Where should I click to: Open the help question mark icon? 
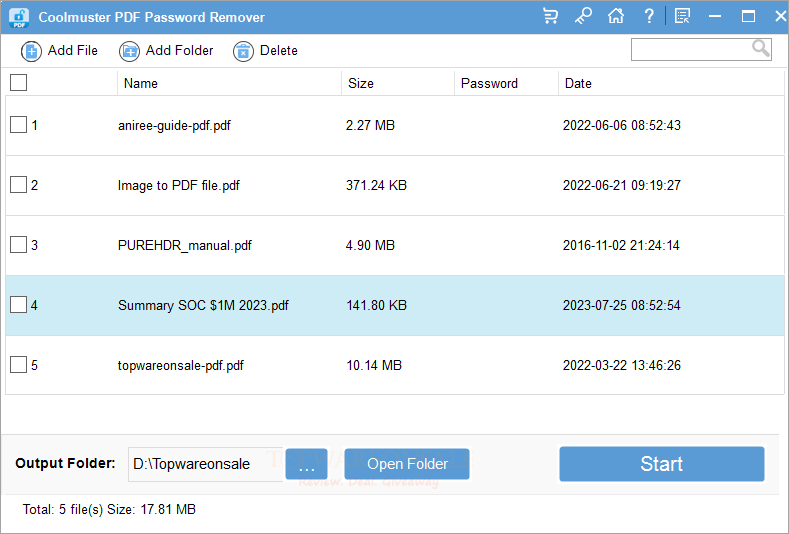[649, 16]
